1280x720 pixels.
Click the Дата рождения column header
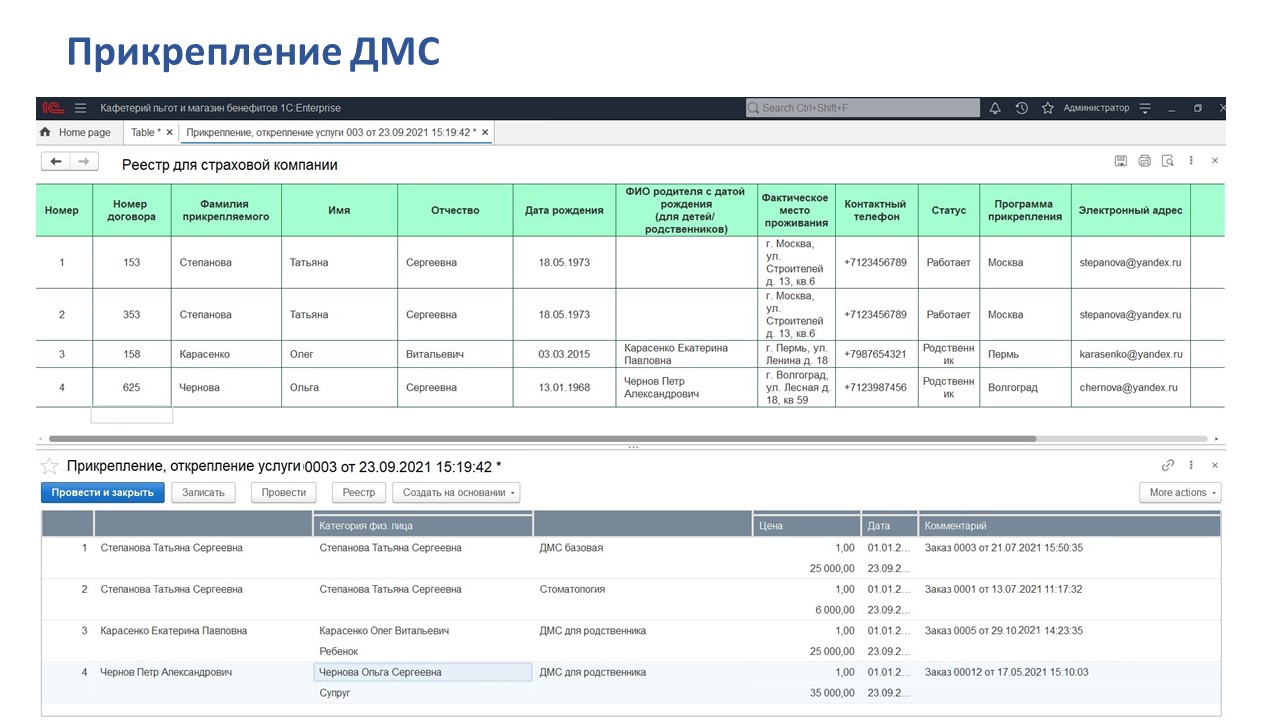tap(564, 210)
